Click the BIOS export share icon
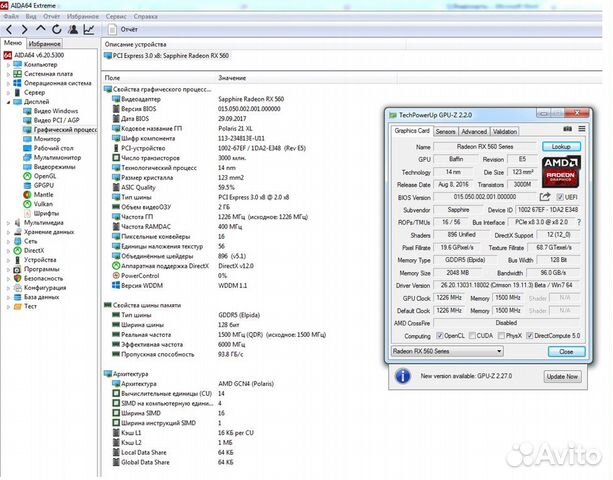 tap(545, 197)
